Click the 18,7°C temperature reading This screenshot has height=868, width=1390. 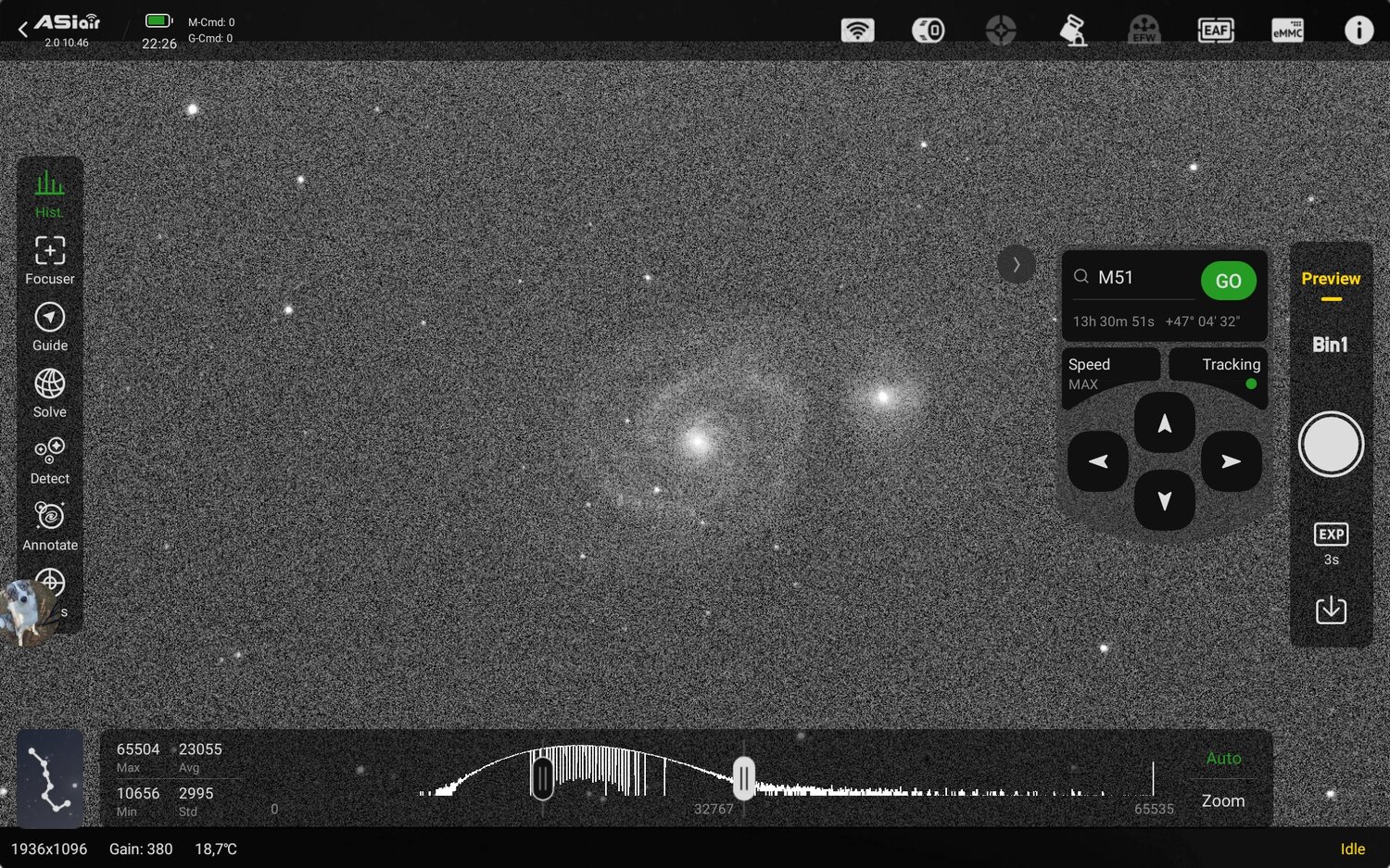point(216,849)
